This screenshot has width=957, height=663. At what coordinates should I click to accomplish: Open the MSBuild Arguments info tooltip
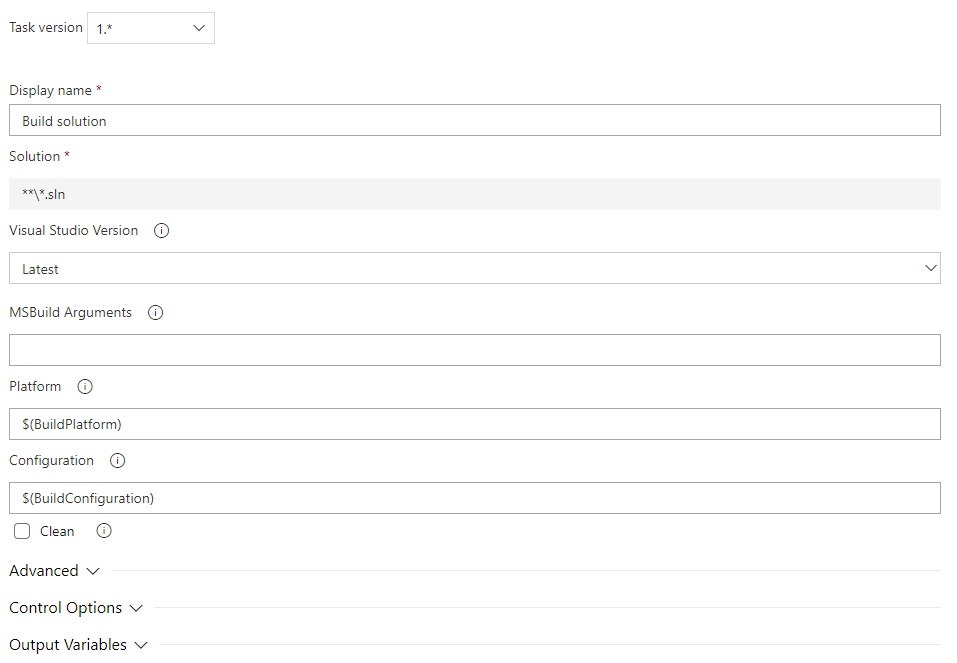tap(155, 312)
